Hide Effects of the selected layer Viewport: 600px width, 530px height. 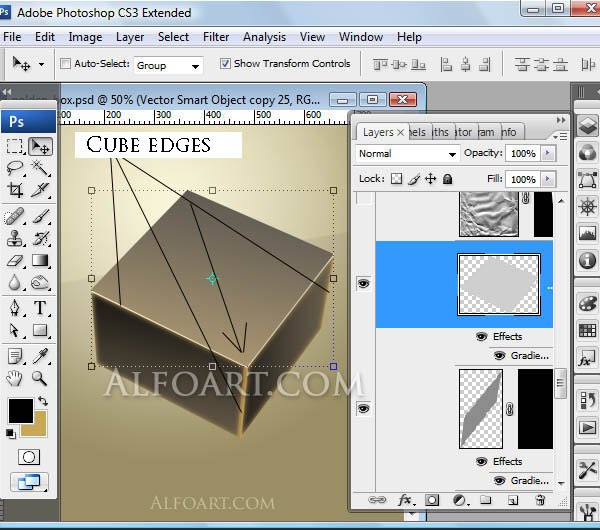[481, 337]
